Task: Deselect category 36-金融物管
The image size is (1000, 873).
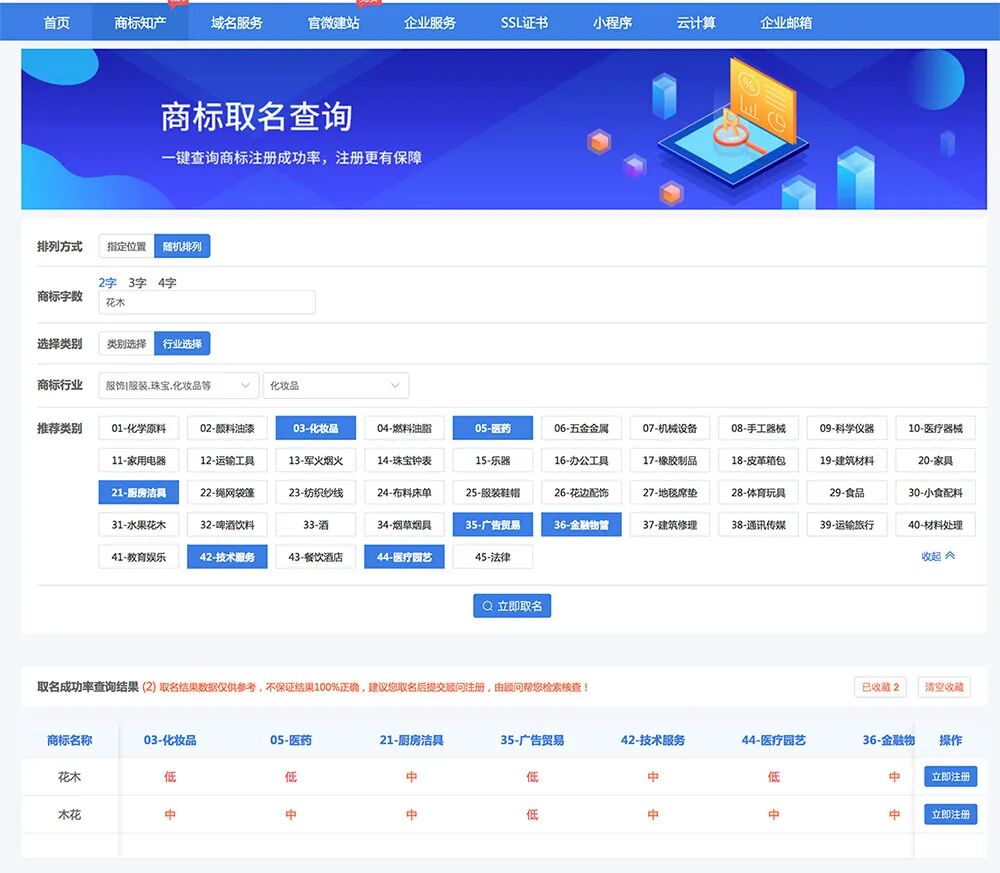Action: pyautogui.click(x=581, y=525)
